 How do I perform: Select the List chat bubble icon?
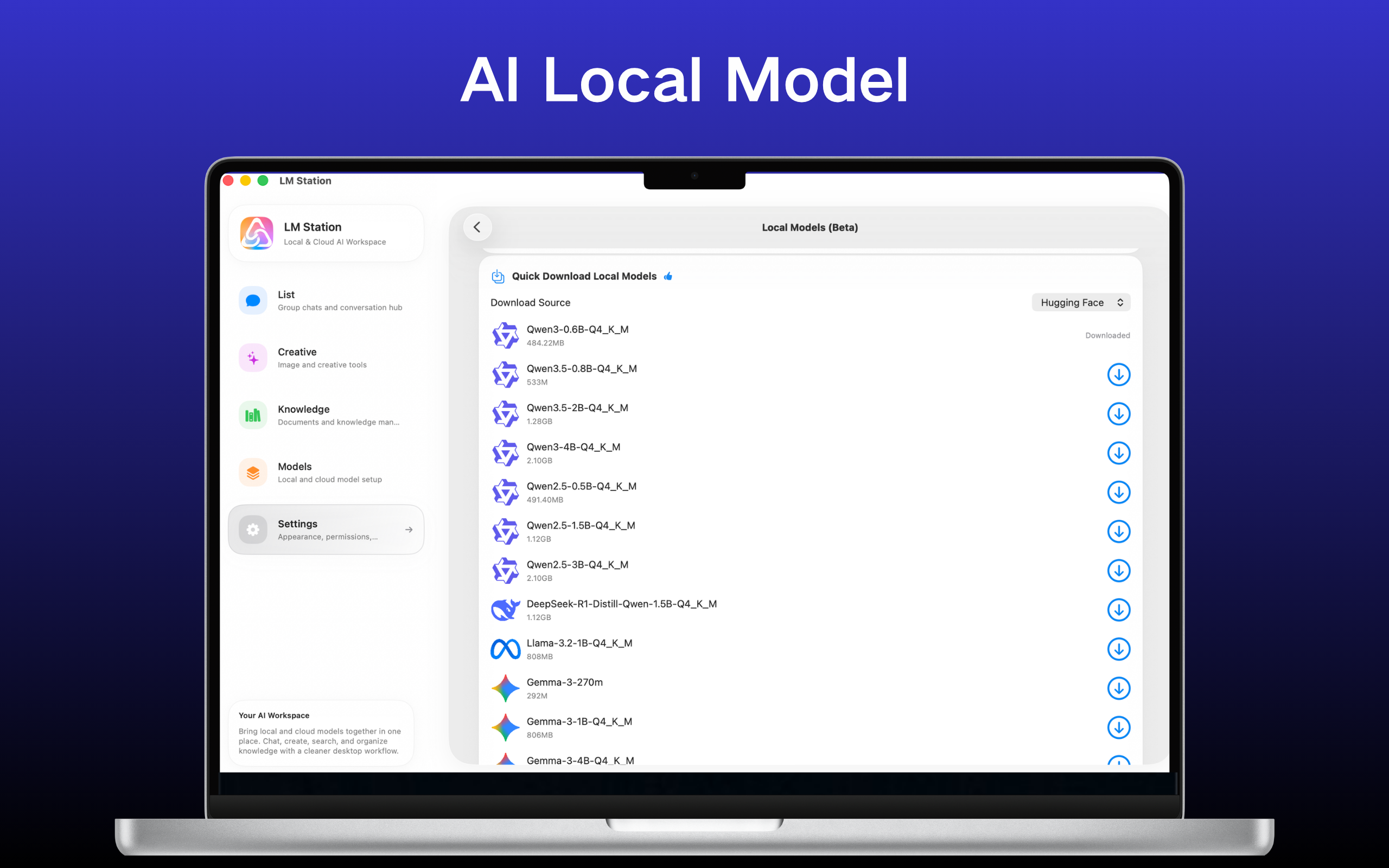(x=252, y=300)
